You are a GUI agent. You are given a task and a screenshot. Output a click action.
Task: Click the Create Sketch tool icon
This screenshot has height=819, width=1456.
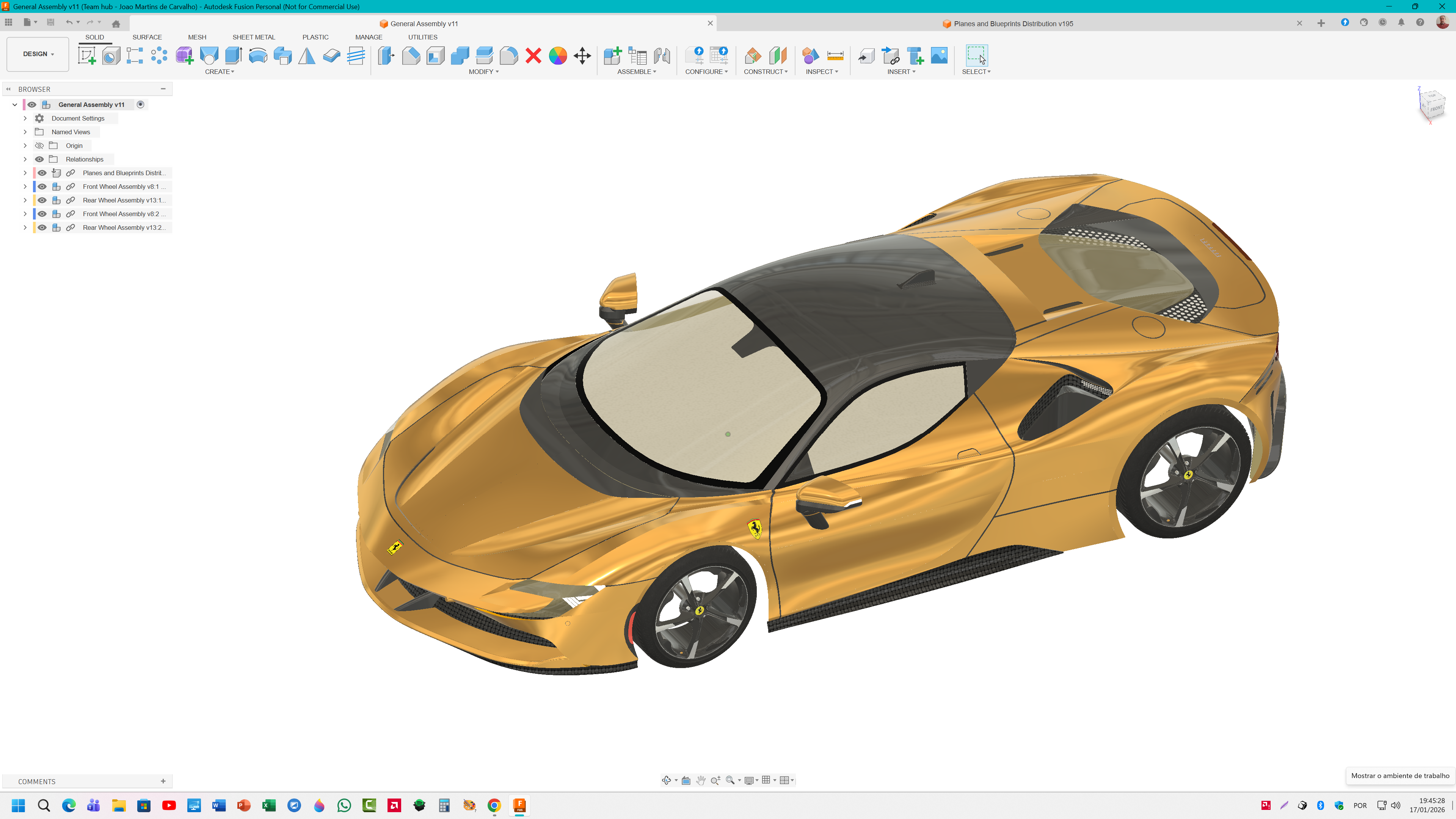pyautogui.click(x=86, y=55)
